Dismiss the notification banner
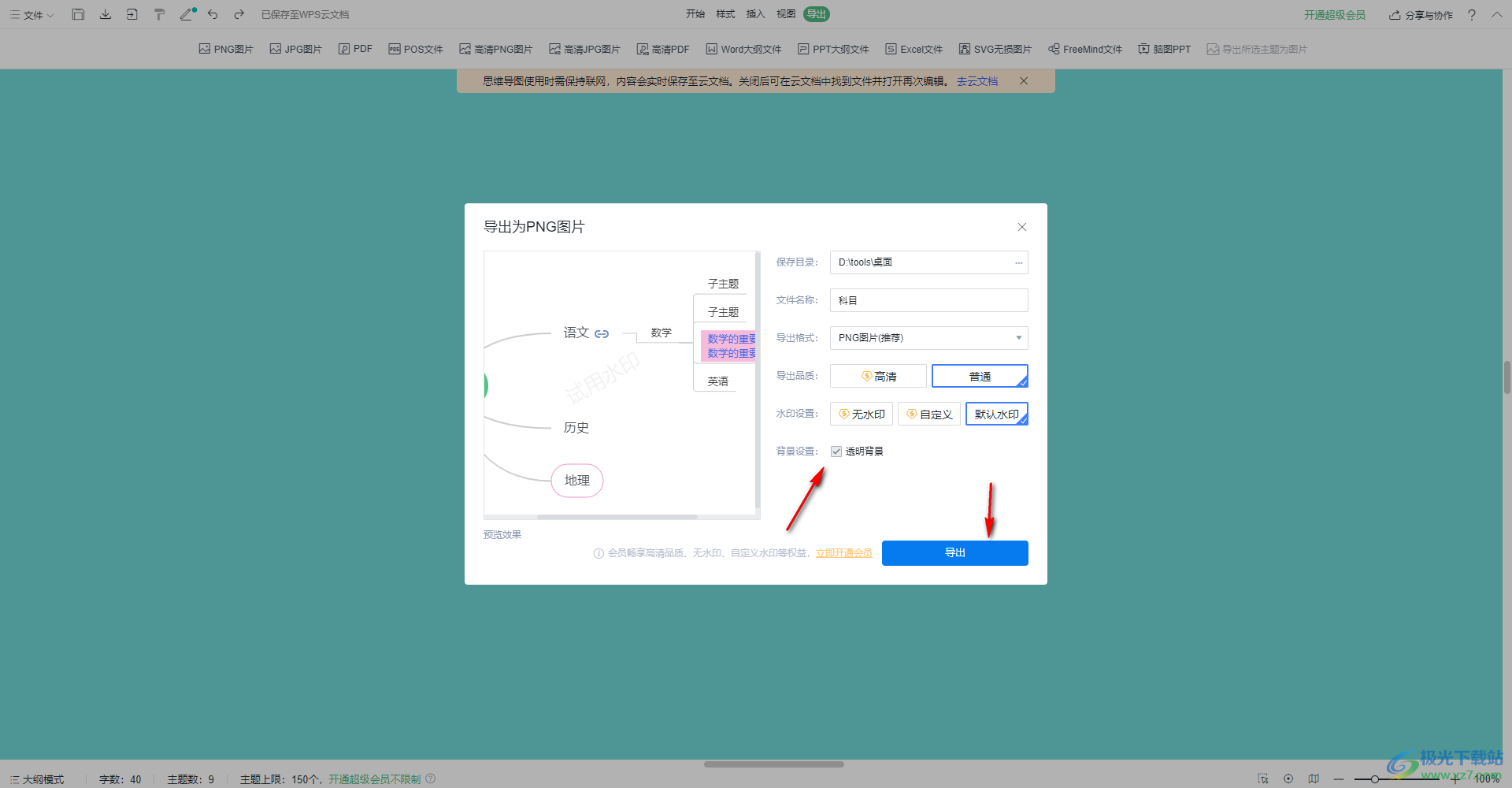Screen dimensions: 1512x788 click(1024, 81)
